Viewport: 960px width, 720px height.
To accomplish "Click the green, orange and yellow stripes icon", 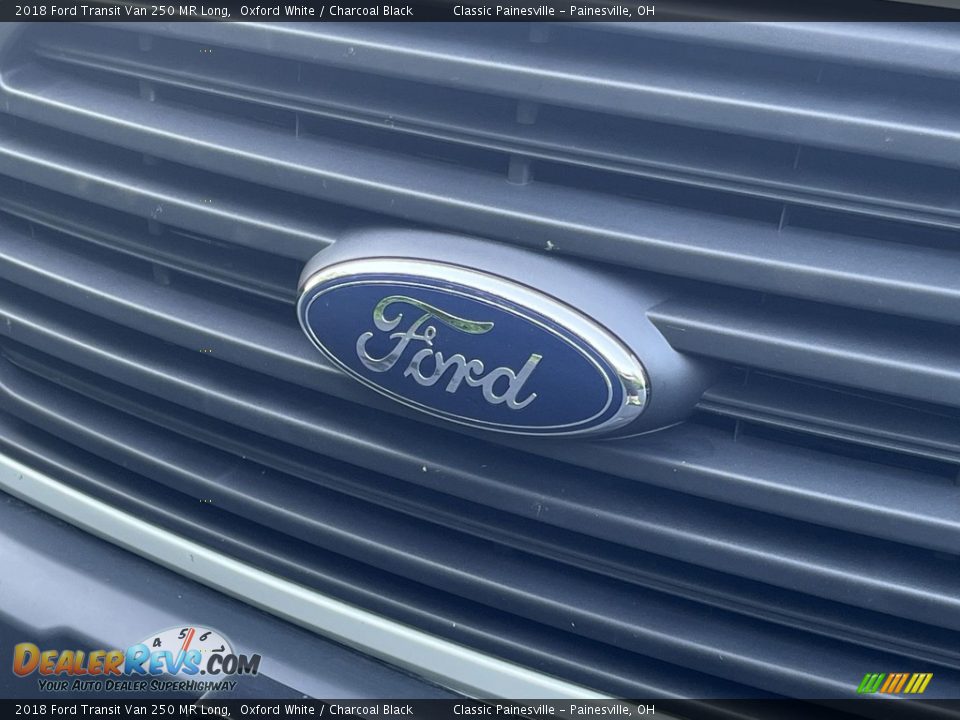I will pyautogui.click(x=894, y=683).
